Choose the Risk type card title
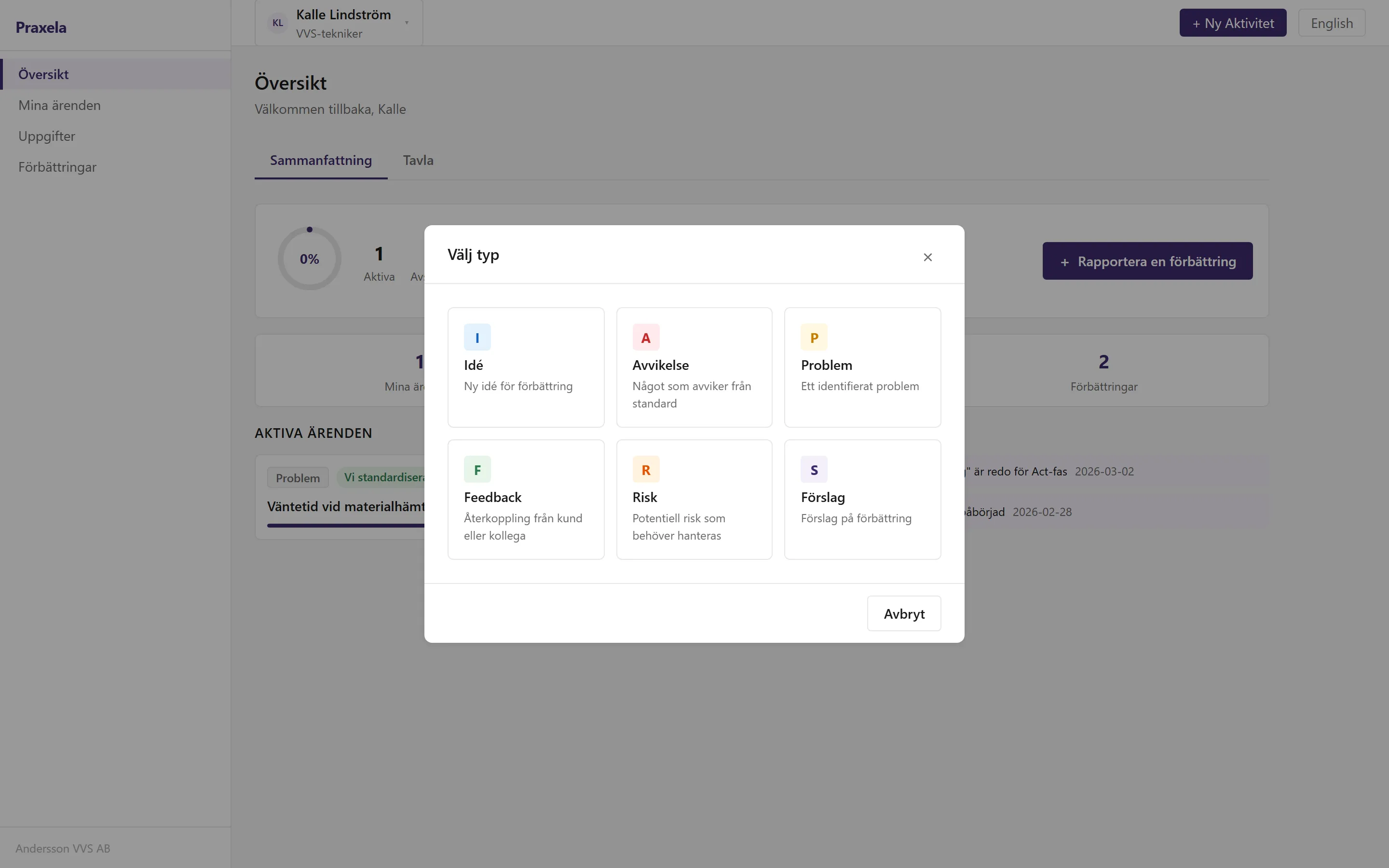This screenshot has height=868, width=1389. pos(644,497)
